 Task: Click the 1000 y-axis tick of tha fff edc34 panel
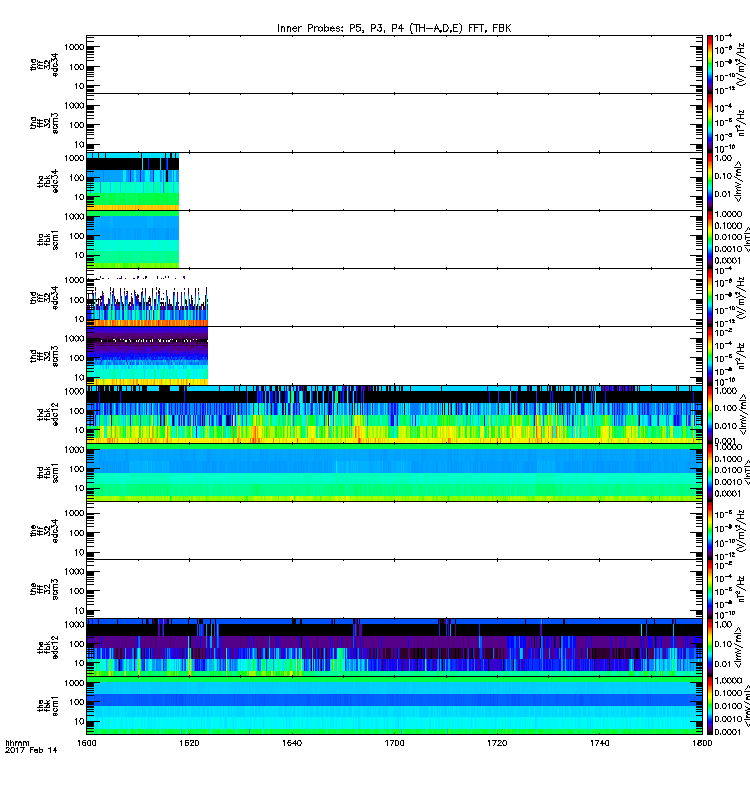tap(74, 47)
